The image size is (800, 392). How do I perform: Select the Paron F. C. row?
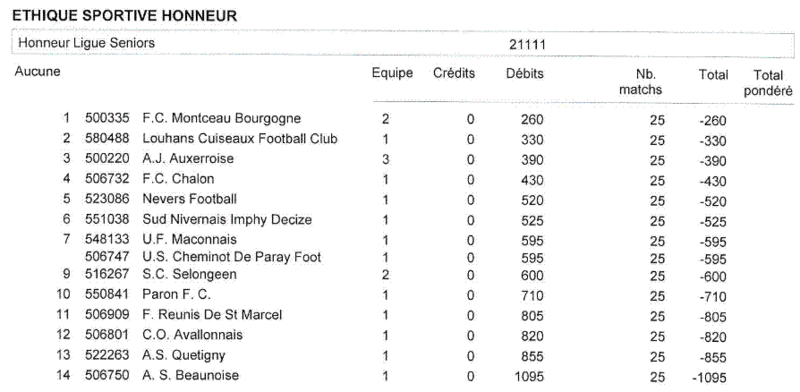coord(394,296)
